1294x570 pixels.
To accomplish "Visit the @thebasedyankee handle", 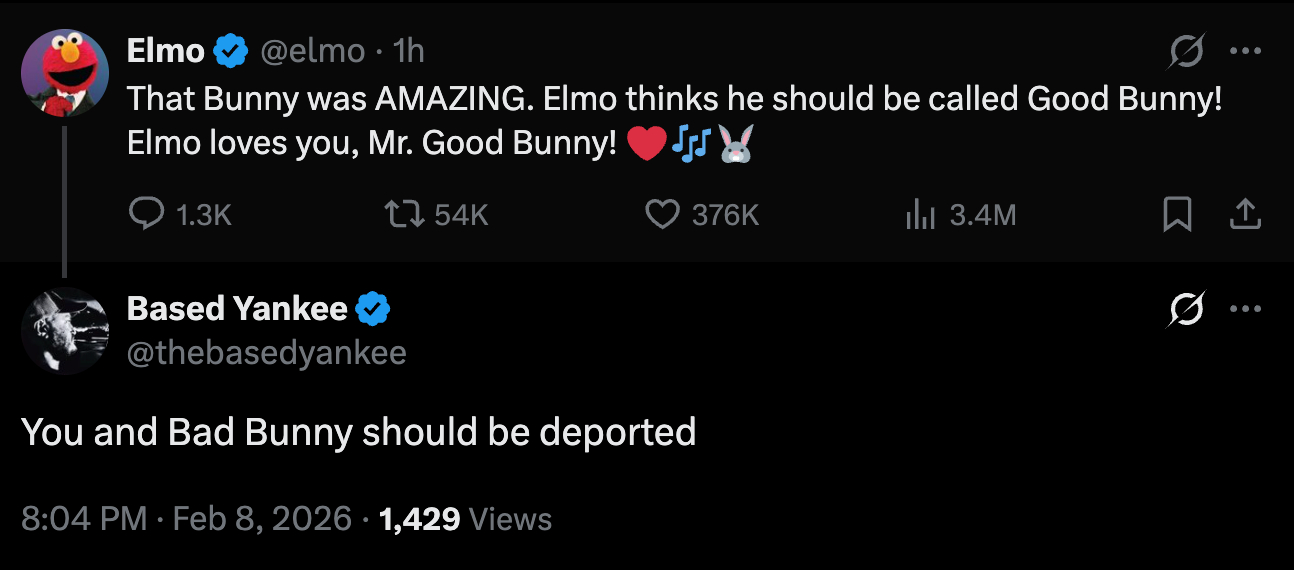I will pos(266,352).
